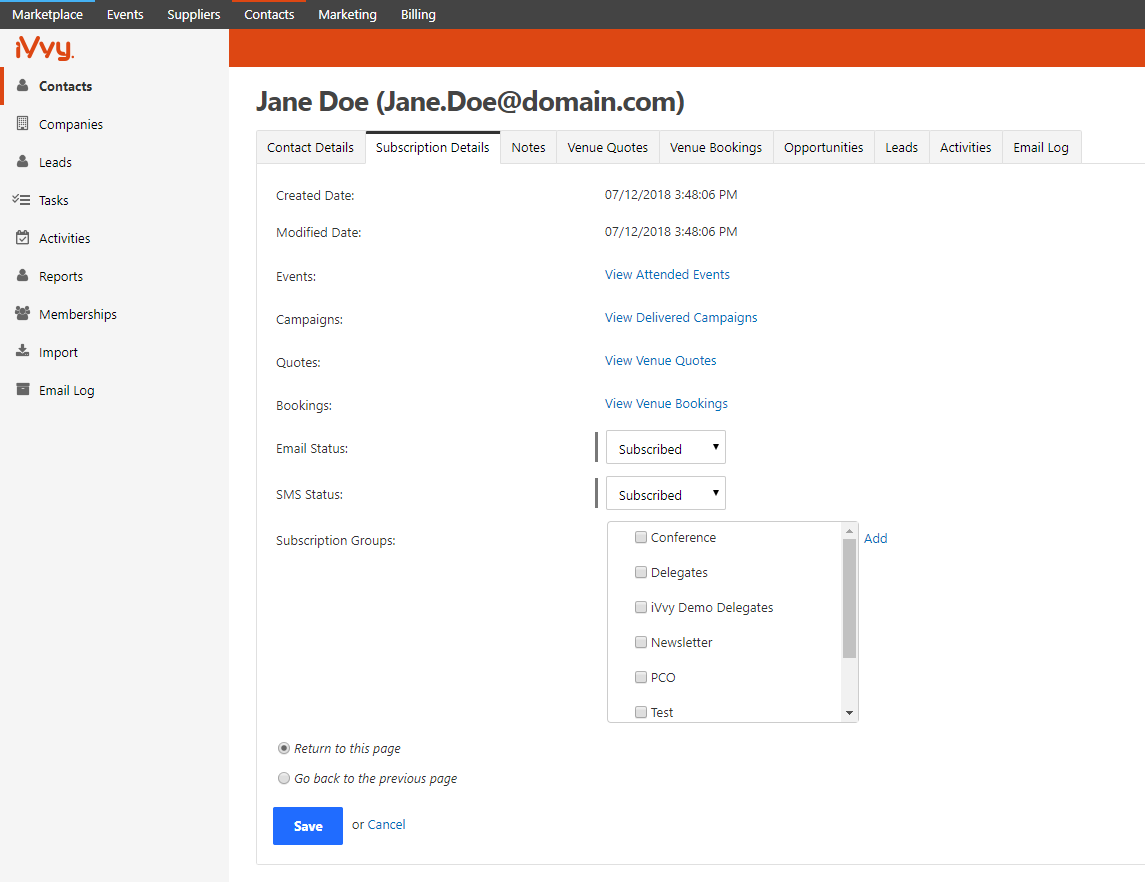Click the Created Date value 07/12/2018 3:48:06 PM
Image resolution: width=1145 pixels, height=882 pixels.
[x=671, y=195]
